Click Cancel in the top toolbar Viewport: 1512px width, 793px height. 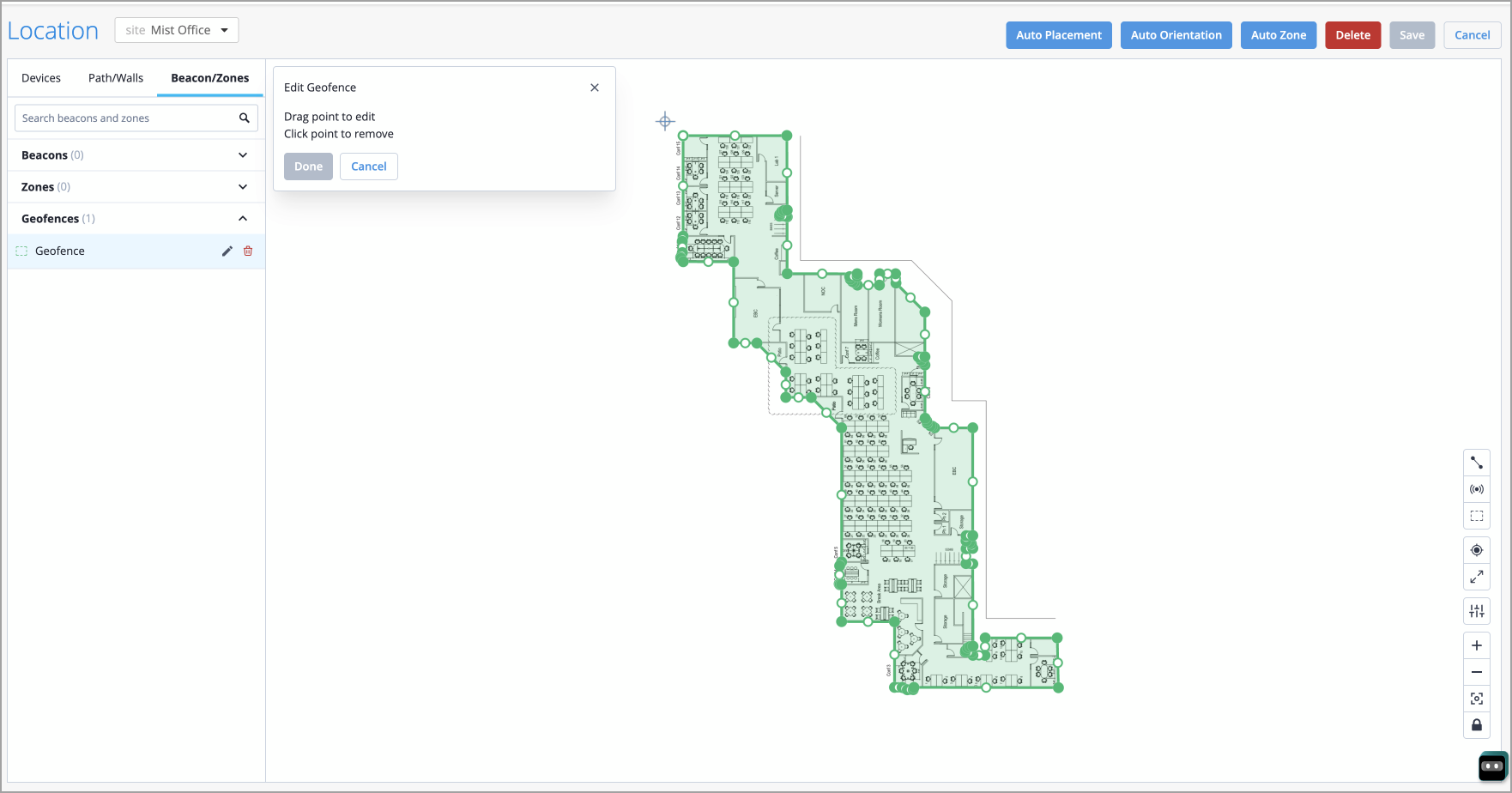tap(1473, 35)
